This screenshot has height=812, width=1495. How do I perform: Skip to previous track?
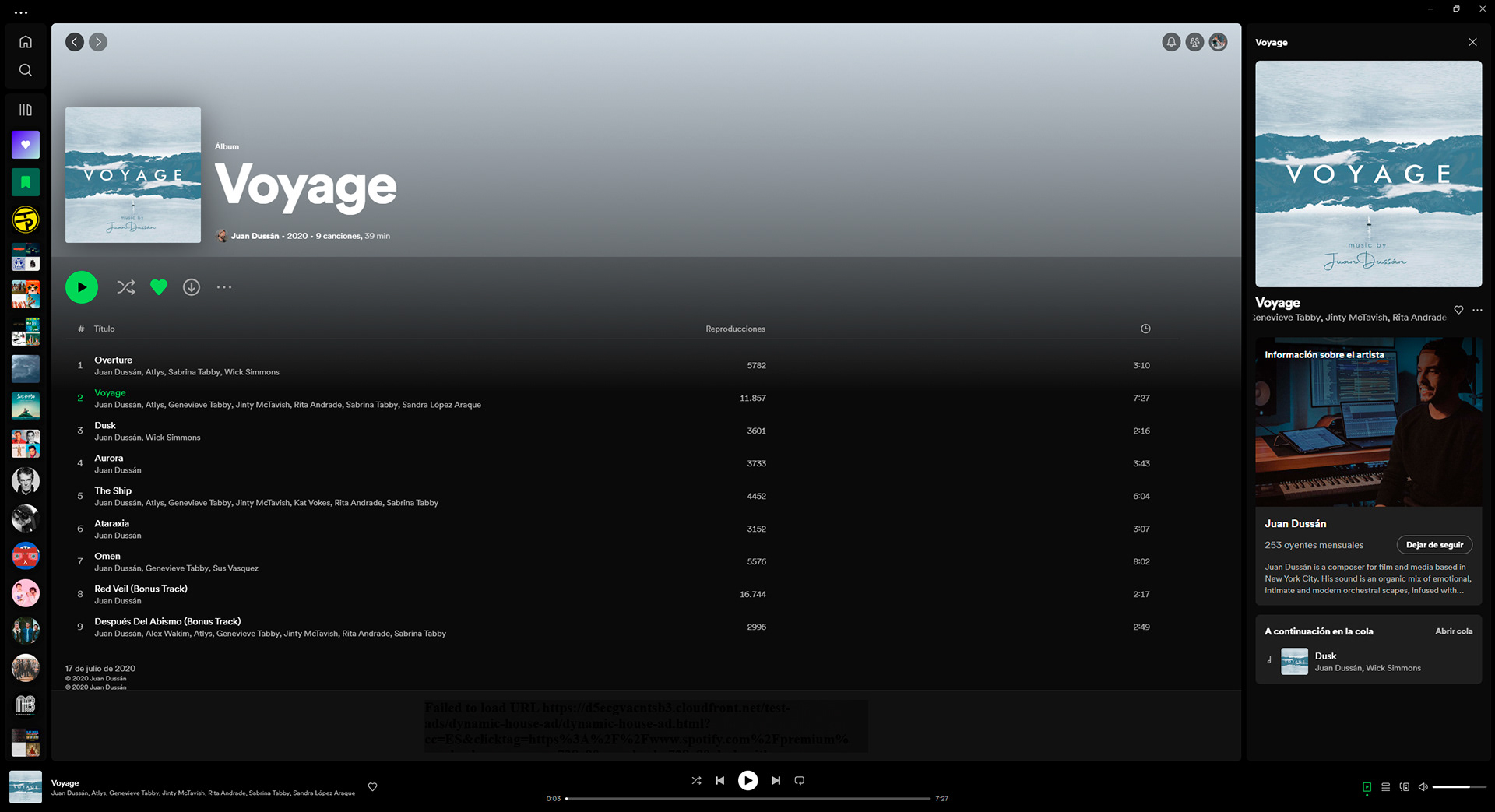[720, 780]
